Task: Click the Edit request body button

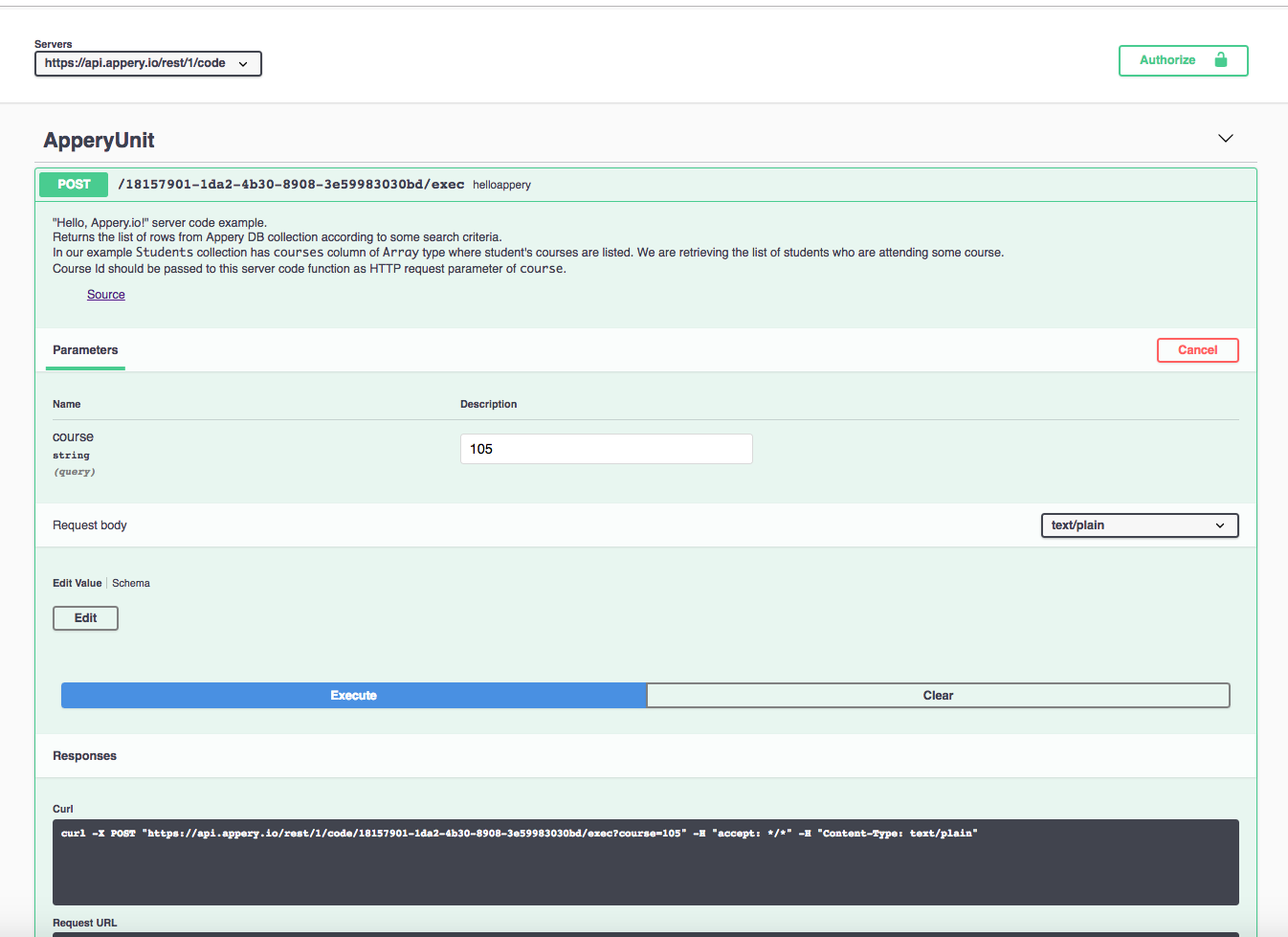Action: tap(85, 618)
